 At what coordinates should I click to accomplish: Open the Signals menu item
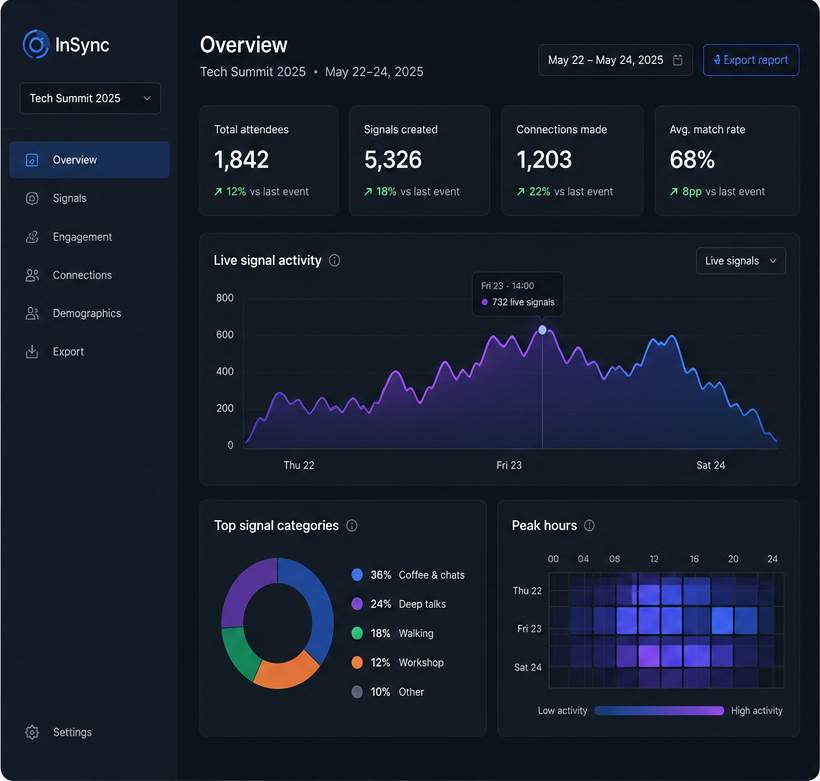89,198
